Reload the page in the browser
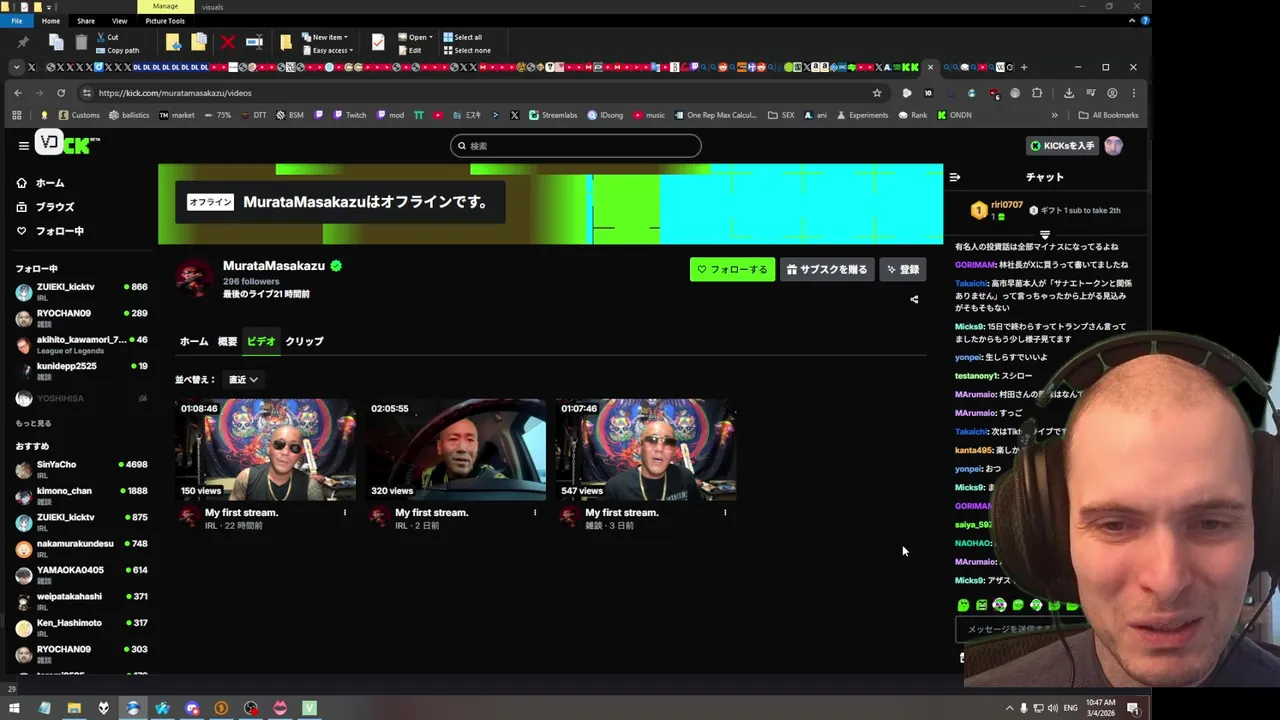Image resolution: width=1280 pixels, height=720 pixels. 61,93
